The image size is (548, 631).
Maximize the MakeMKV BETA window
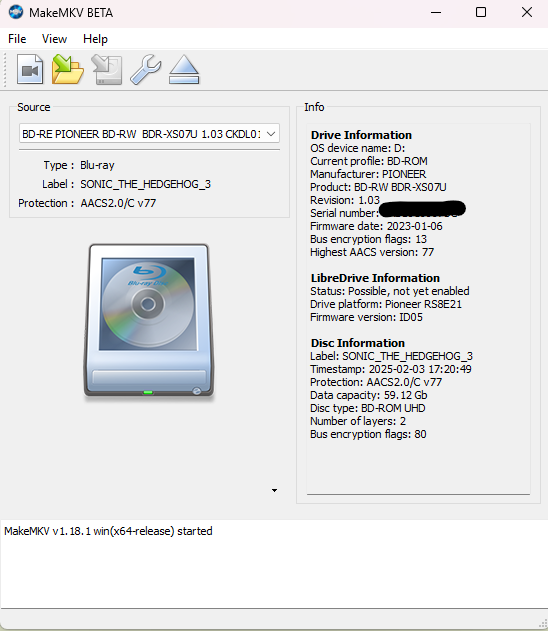pos(481,12)
